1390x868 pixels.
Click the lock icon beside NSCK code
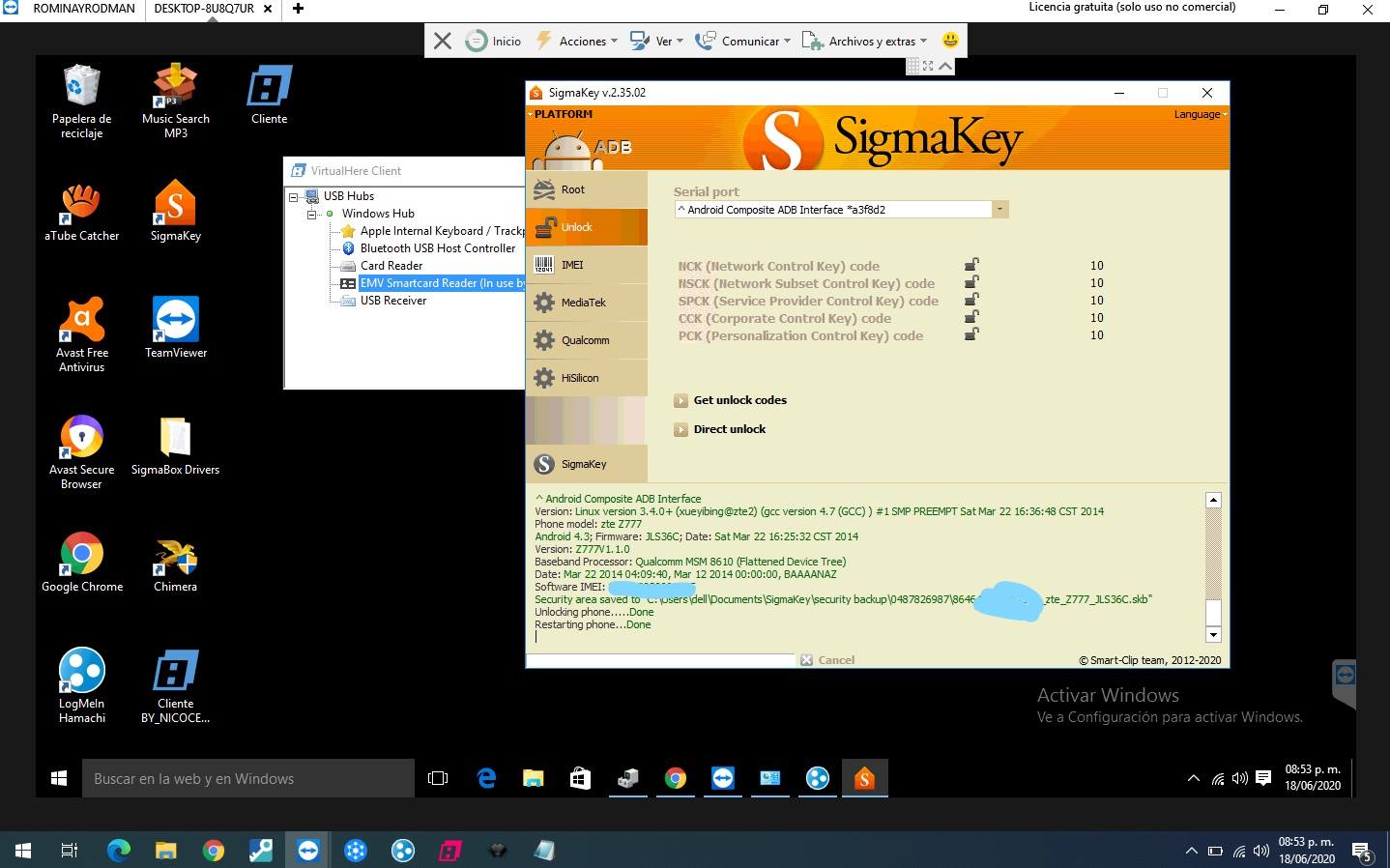(971, 282)
